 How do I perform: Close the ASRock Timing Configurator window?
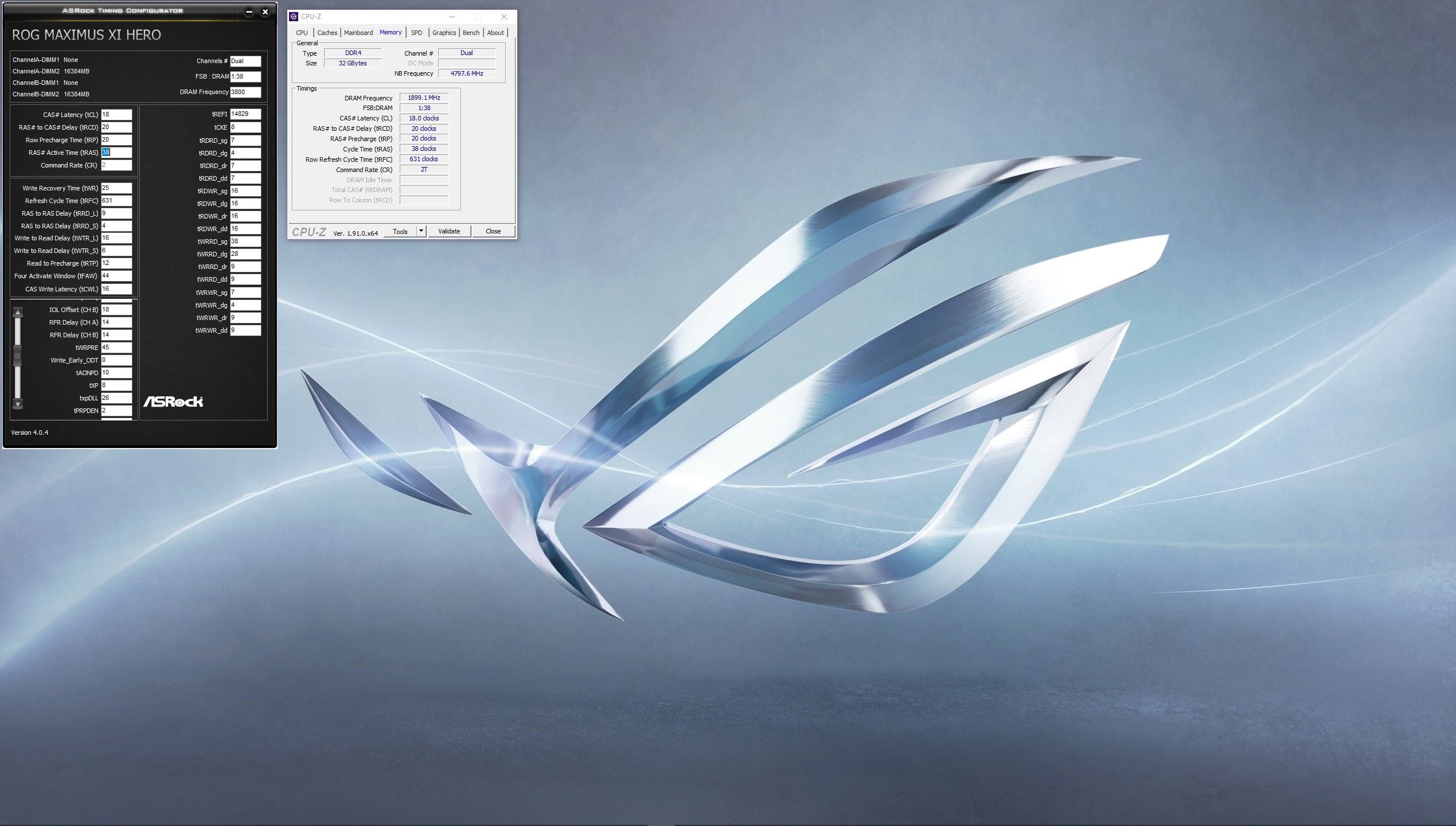tap(265, 11)
